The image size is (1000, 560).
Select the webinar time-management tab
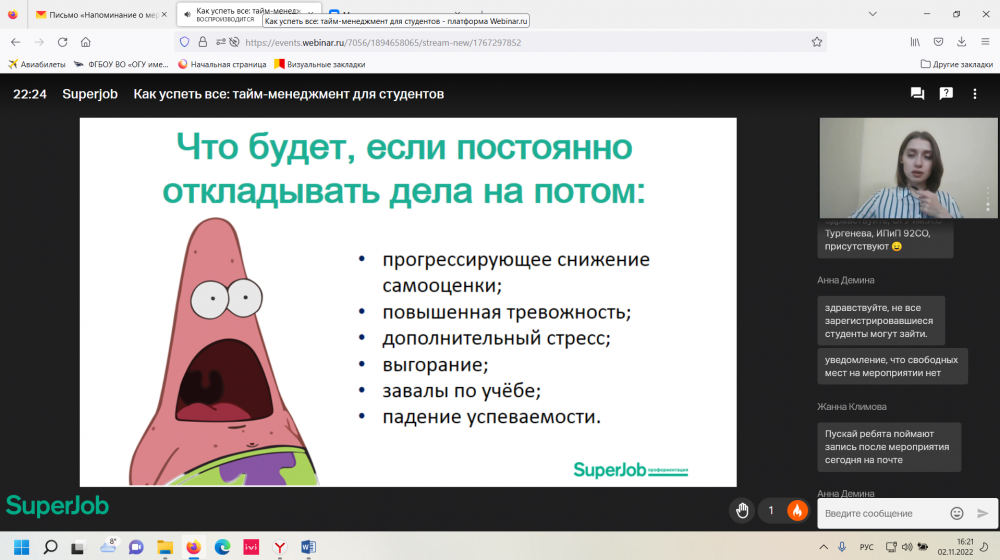click(244, 14)
